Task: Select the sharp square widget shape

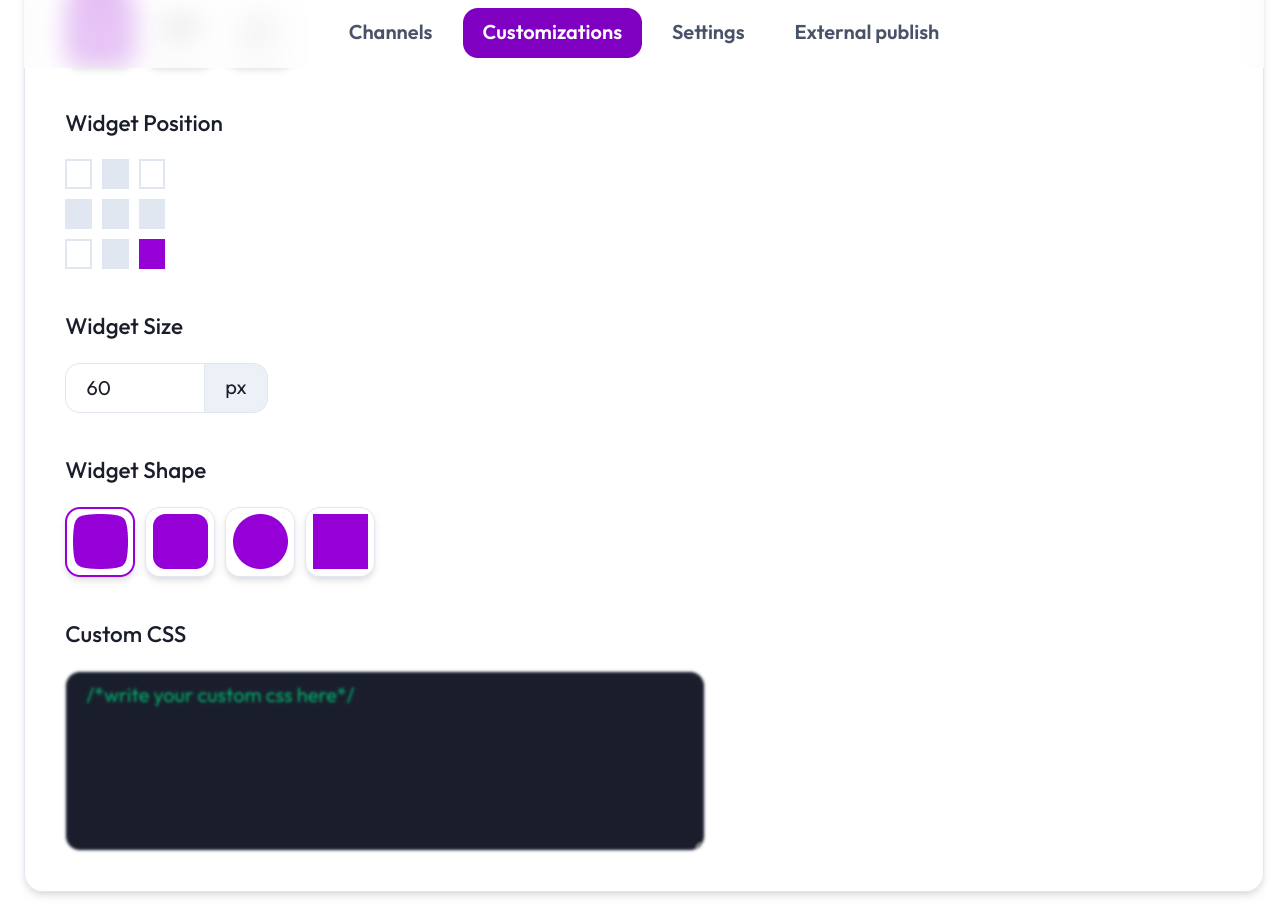Action: tap(340, 542)
